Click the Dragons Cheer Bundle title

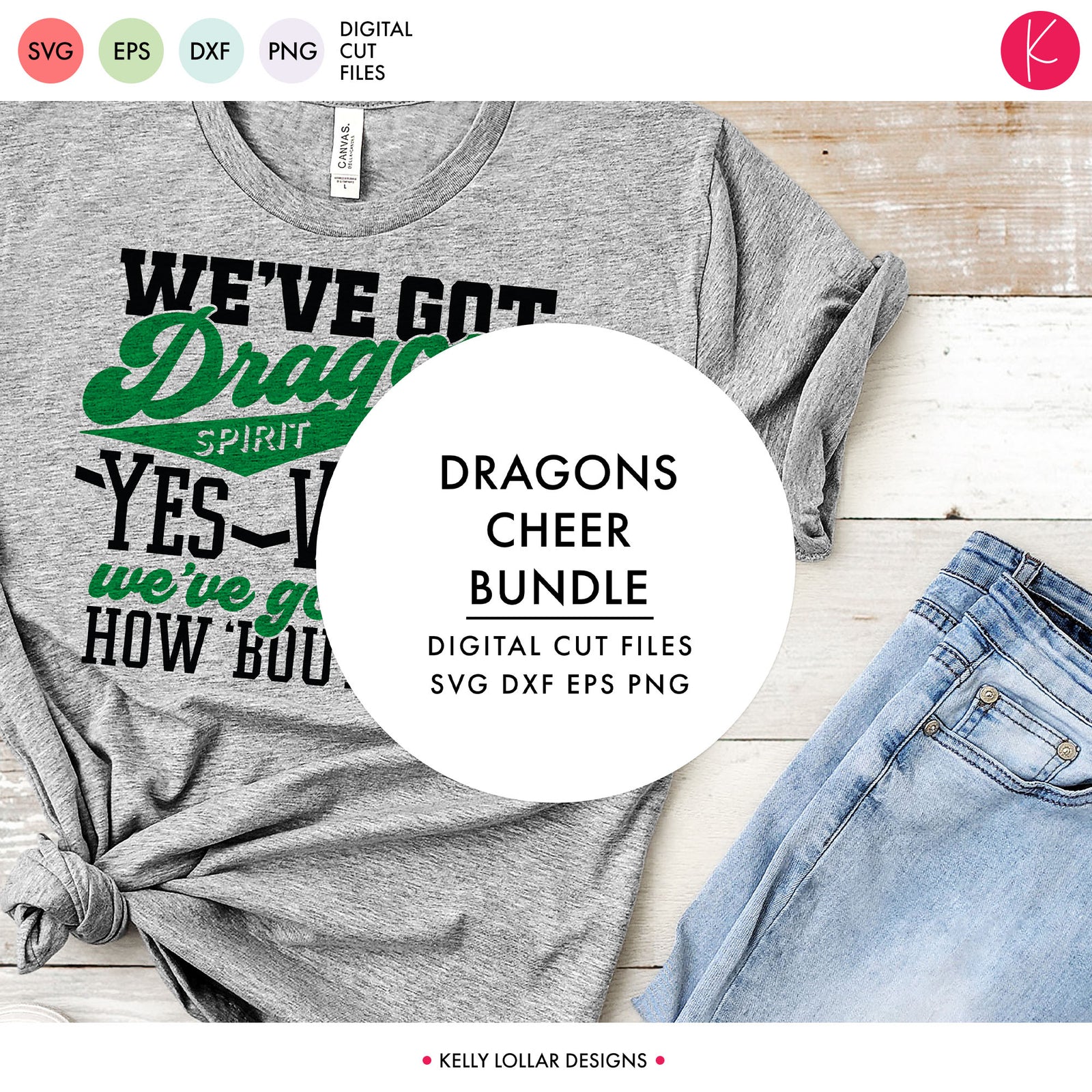(559, 530)
